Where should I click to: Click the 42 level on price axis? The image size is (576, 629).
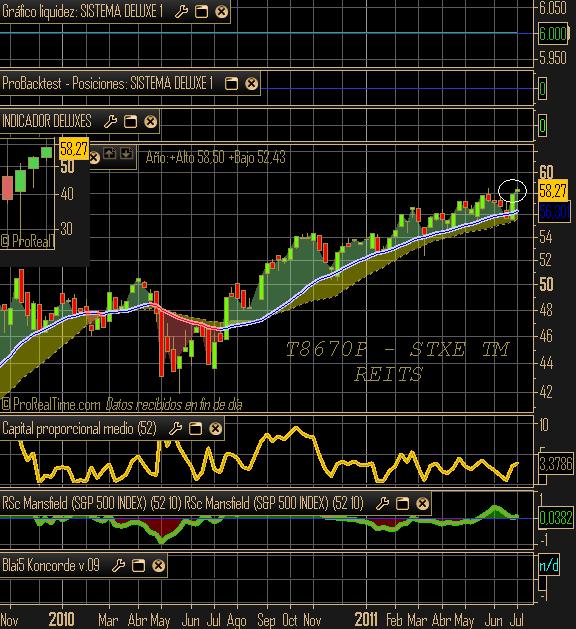point(546,392)
